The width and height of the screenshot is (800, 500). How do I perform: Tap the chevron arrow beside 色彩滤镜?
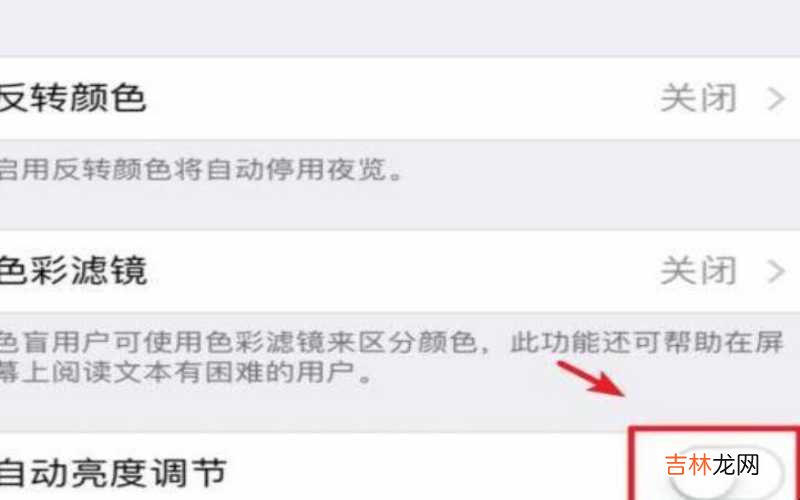(776, 271)
